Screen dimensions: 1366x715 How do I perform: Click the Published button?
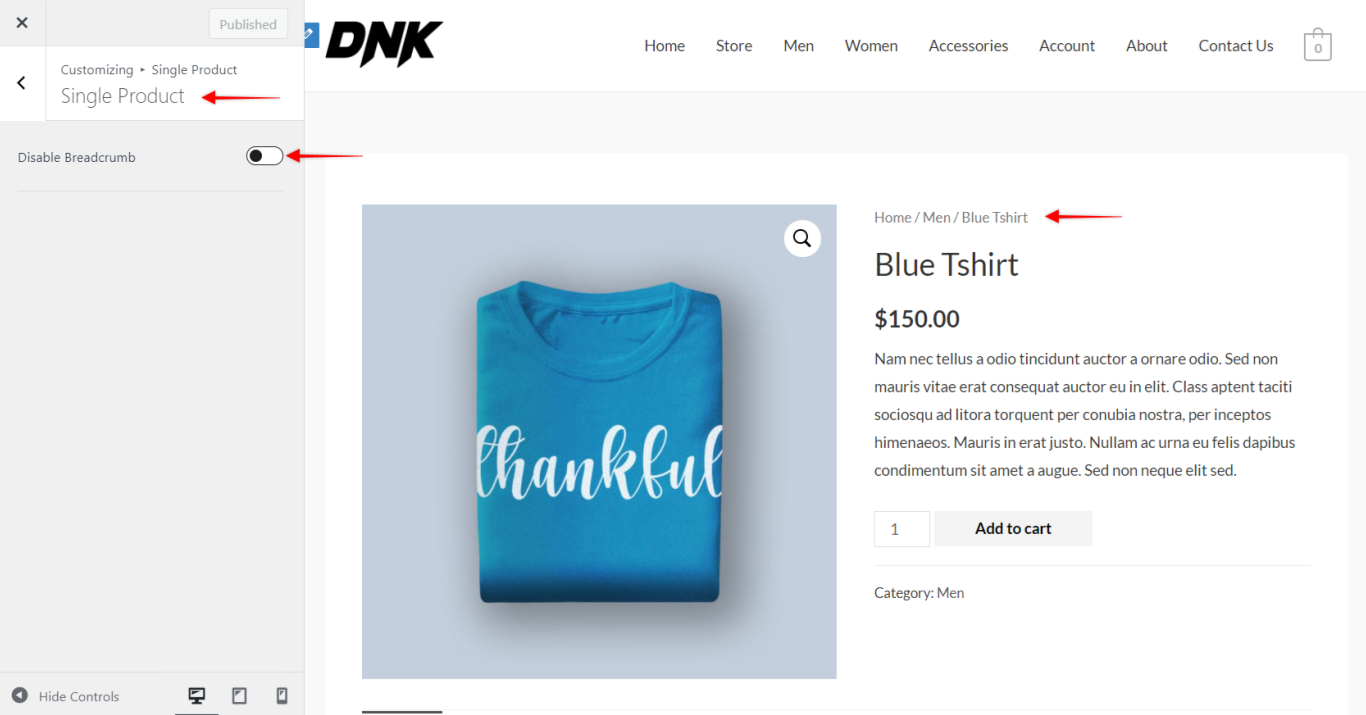[248, 24]
